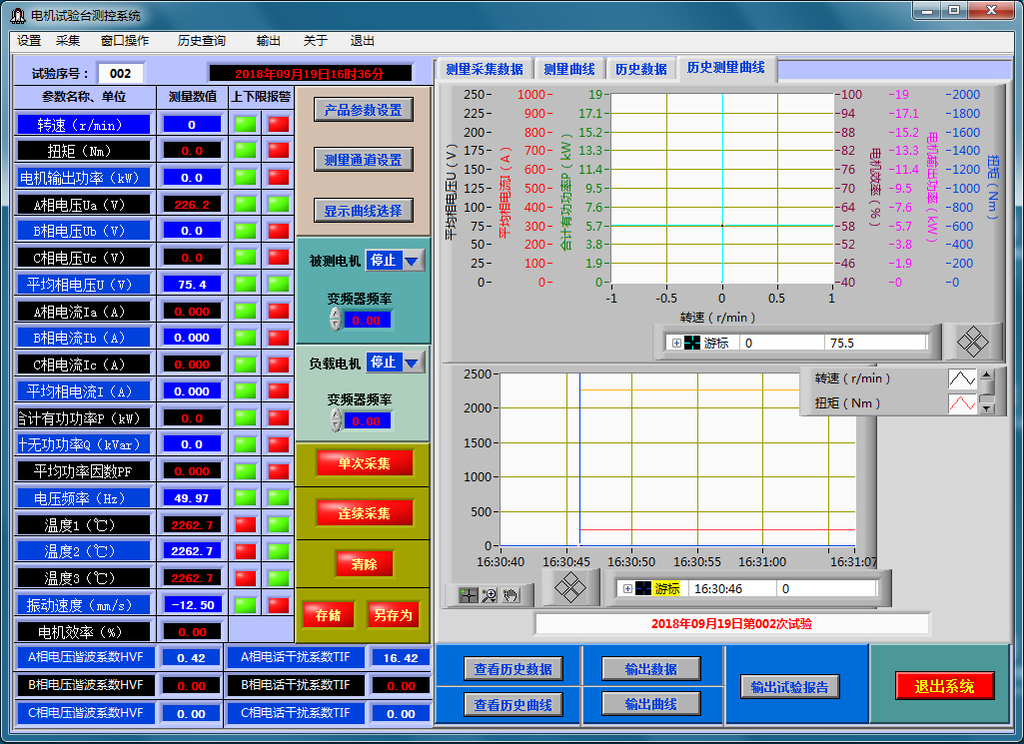Switch to the 测量曲线 tab
Viewport: 1024px width, 744px height.
pyautogui.click(x=569, y=69)
